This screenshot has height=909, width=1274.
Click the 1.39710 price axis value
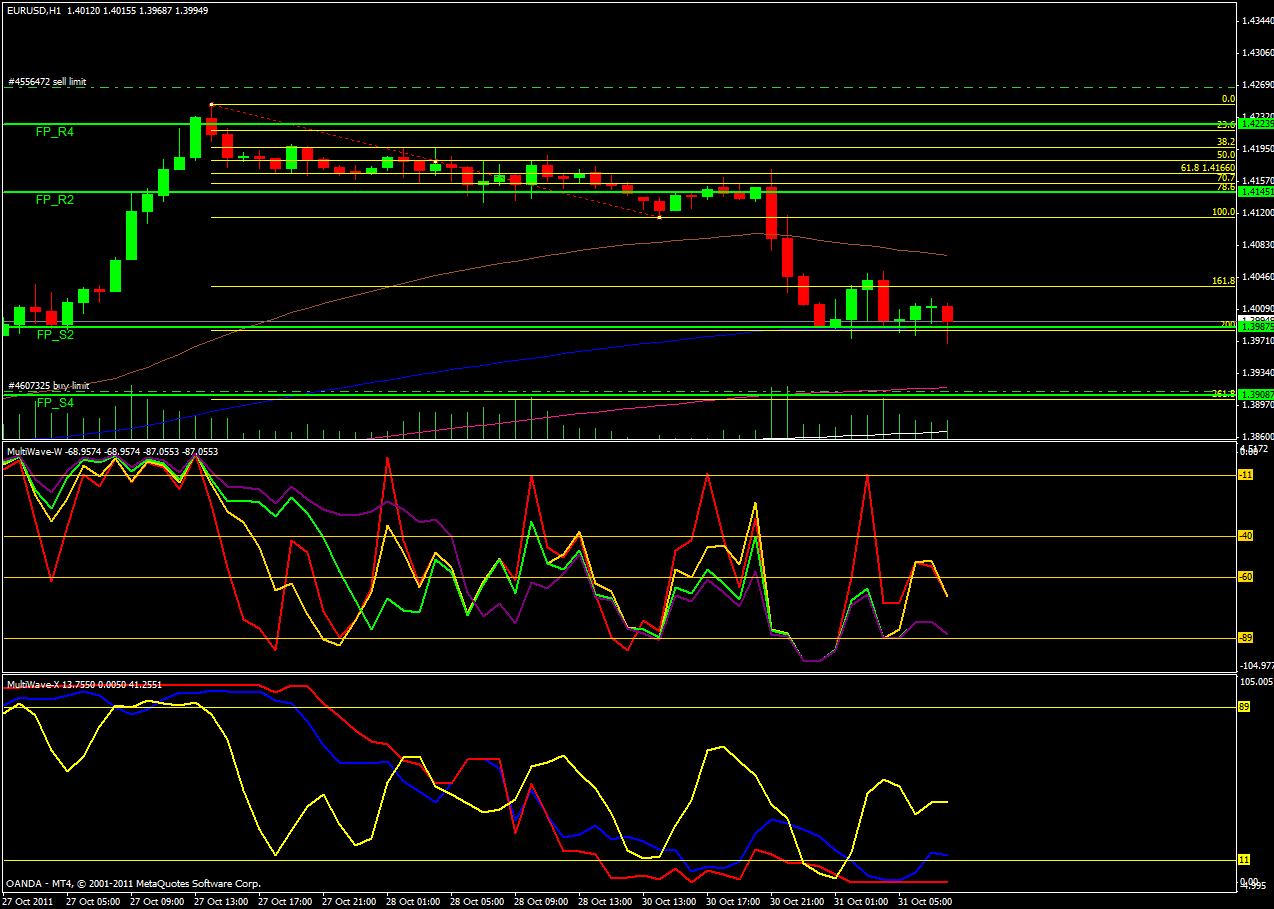point(1257,341)
